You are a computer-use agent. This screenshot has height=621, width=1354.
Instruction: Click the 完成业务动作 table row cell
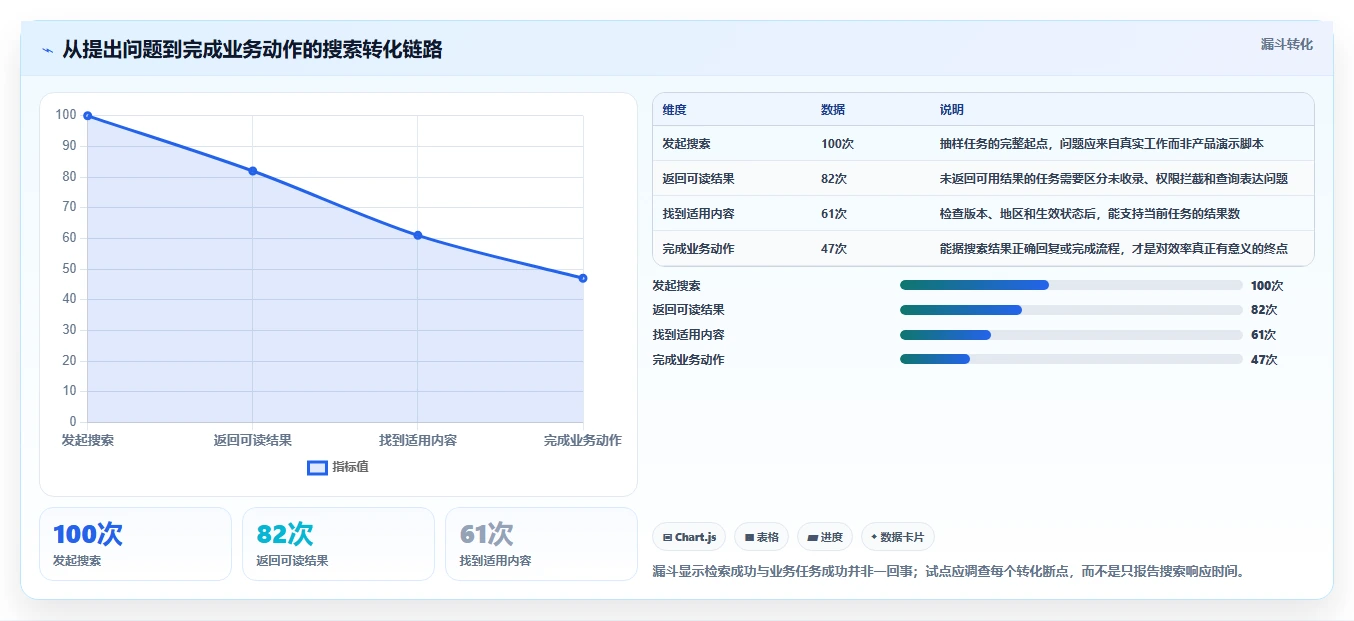698,249
